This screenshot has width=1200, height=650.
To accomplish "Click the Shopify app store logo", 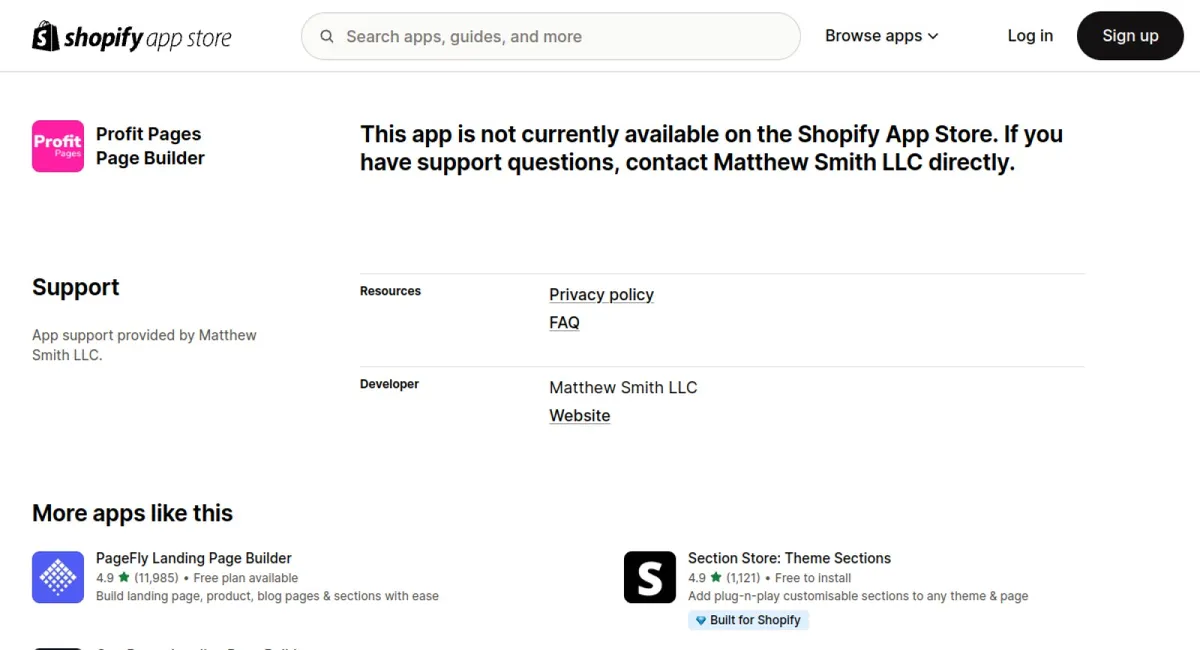I will [x=132, y=37].
